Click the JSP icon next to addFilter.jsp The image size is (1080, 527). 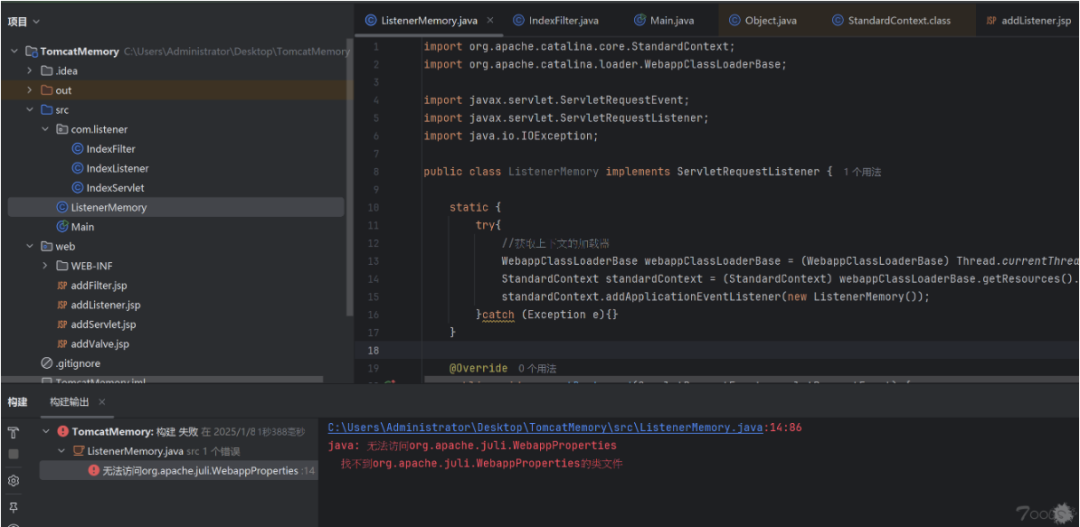pyautogui.click(x=62, y=286)
